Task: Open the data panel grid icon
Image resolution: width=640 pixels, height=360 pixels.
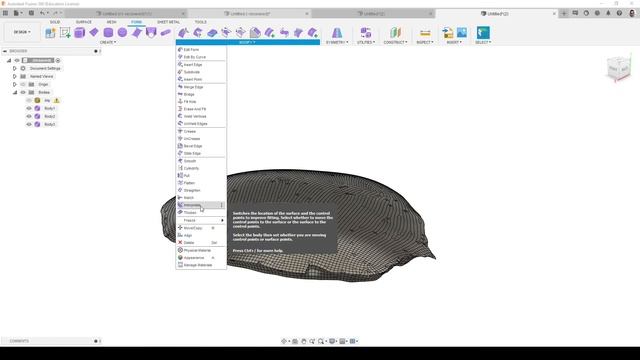Action: [x=5, y=13]
